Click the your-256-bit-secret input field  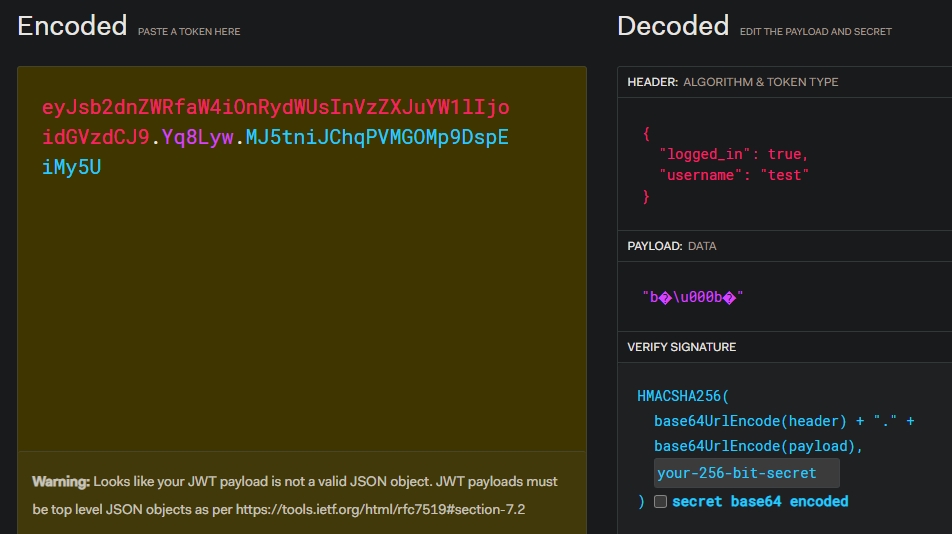(x=746, y=473)
